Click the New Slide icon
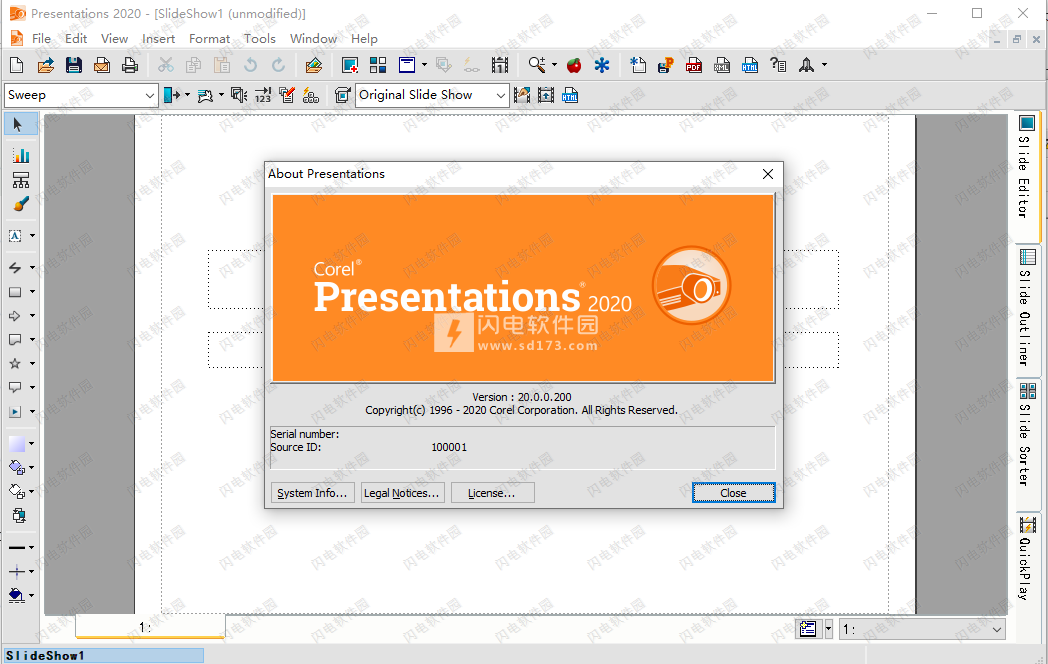Image resolution: width=1048 pixels, height=664 pixels. point(350,65)
